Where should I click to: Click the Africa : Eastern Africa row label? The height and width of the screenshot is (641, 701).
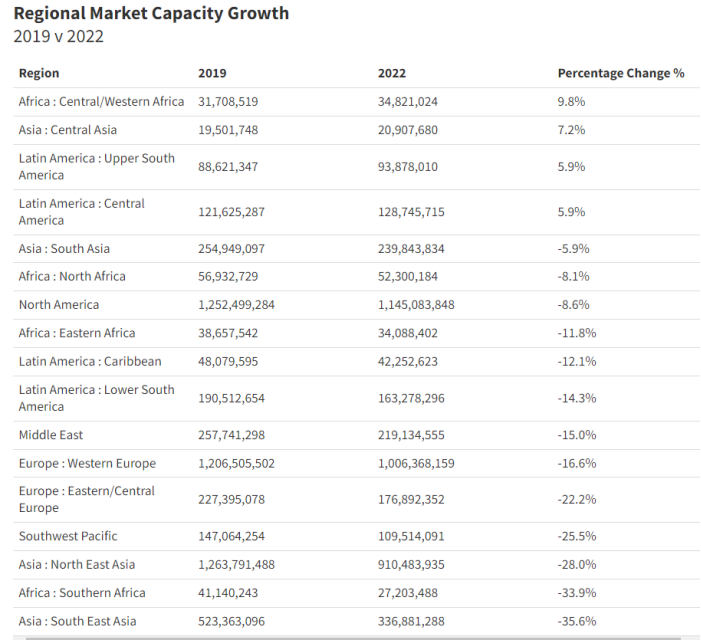click(x=76, y=333)
